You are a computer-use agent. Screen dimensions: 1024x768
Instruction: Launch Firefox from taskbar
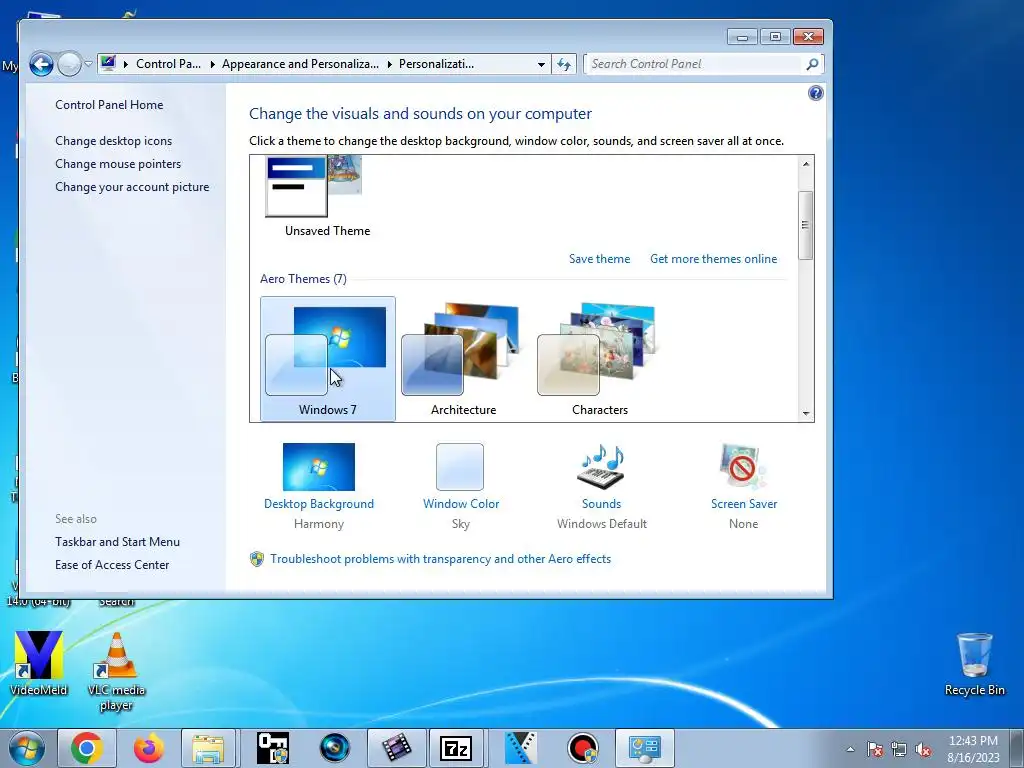148,748
